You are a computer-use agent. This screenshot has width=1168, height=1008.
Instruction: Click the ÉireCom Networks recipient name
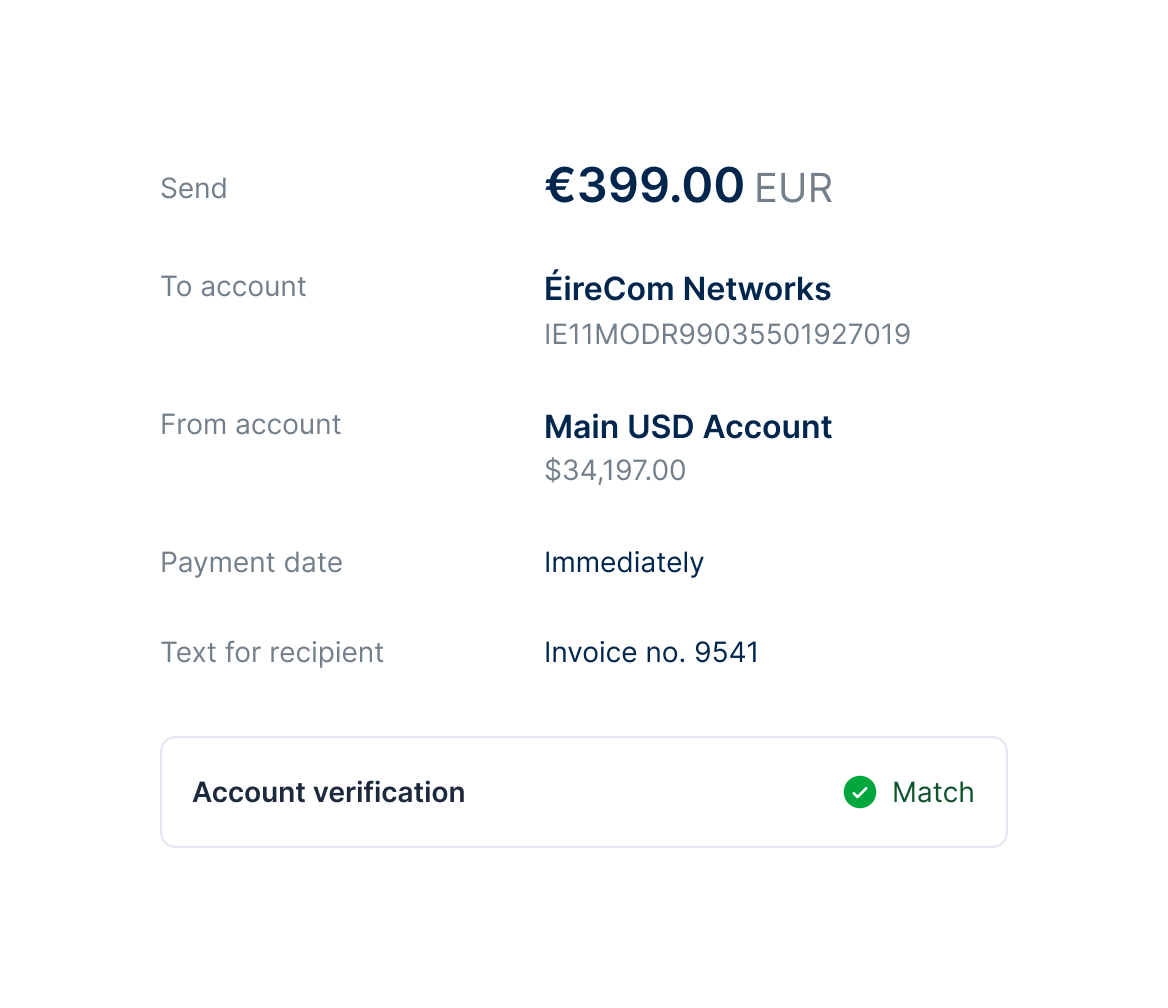(x=687, y=289)
